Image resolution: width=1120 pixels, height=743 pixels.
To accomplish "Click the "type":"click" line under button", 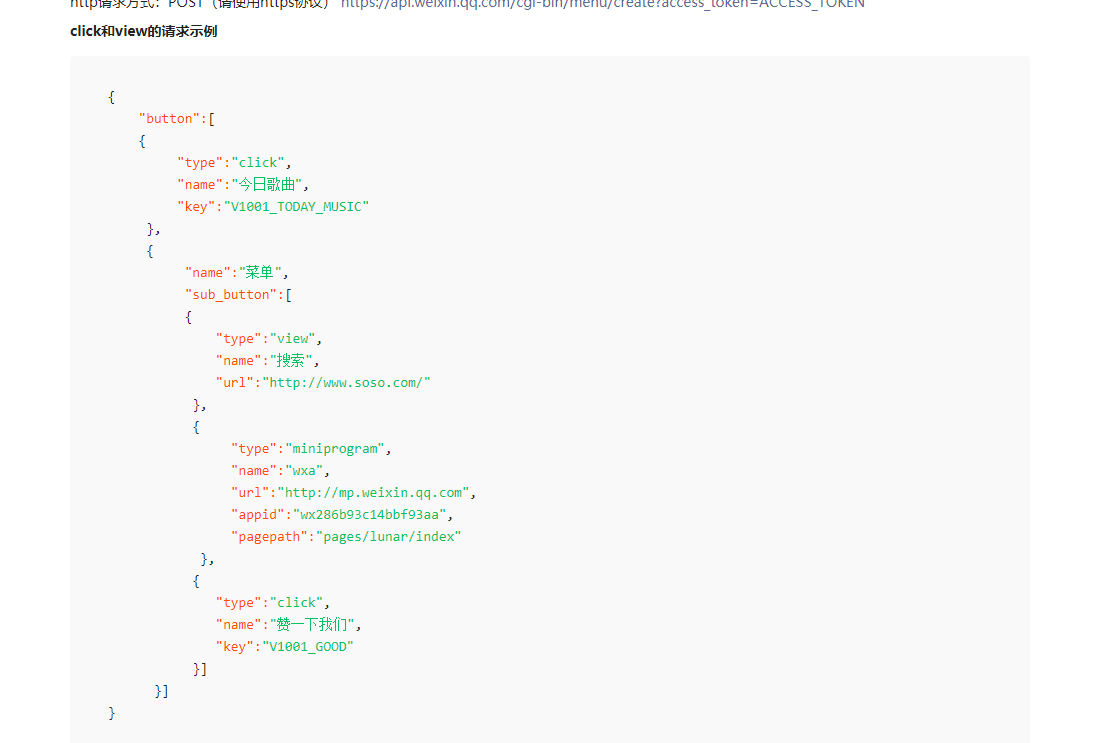I will point(234,163).
